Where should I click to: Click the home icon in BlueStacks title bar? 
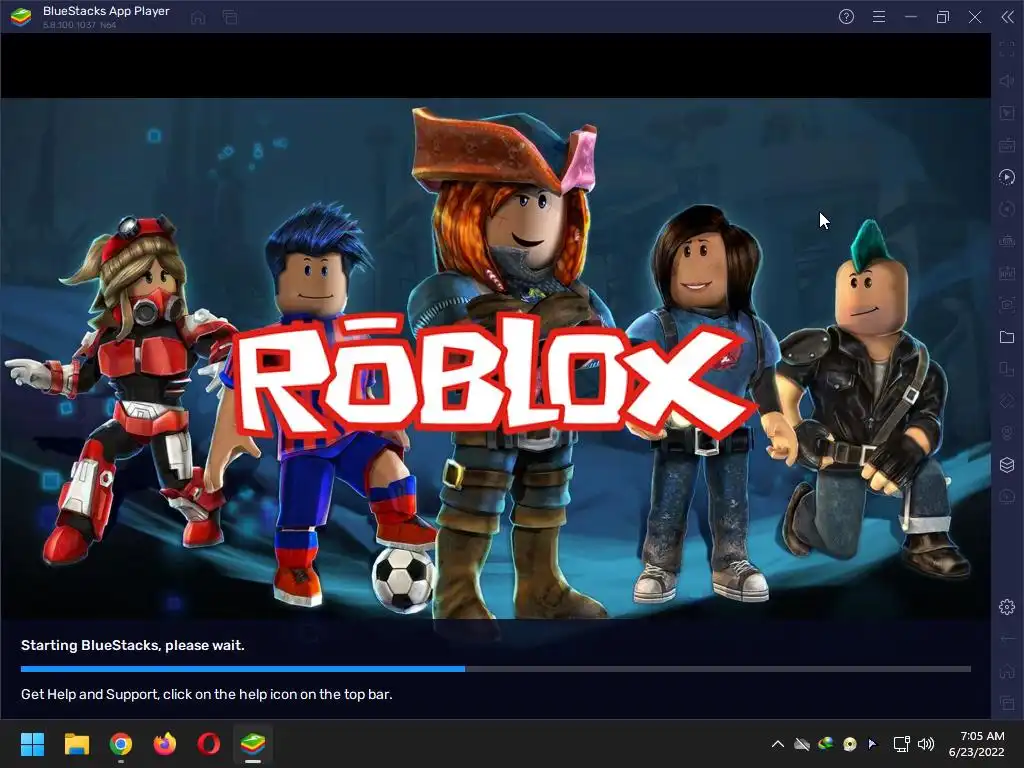[x=198, y=18]
